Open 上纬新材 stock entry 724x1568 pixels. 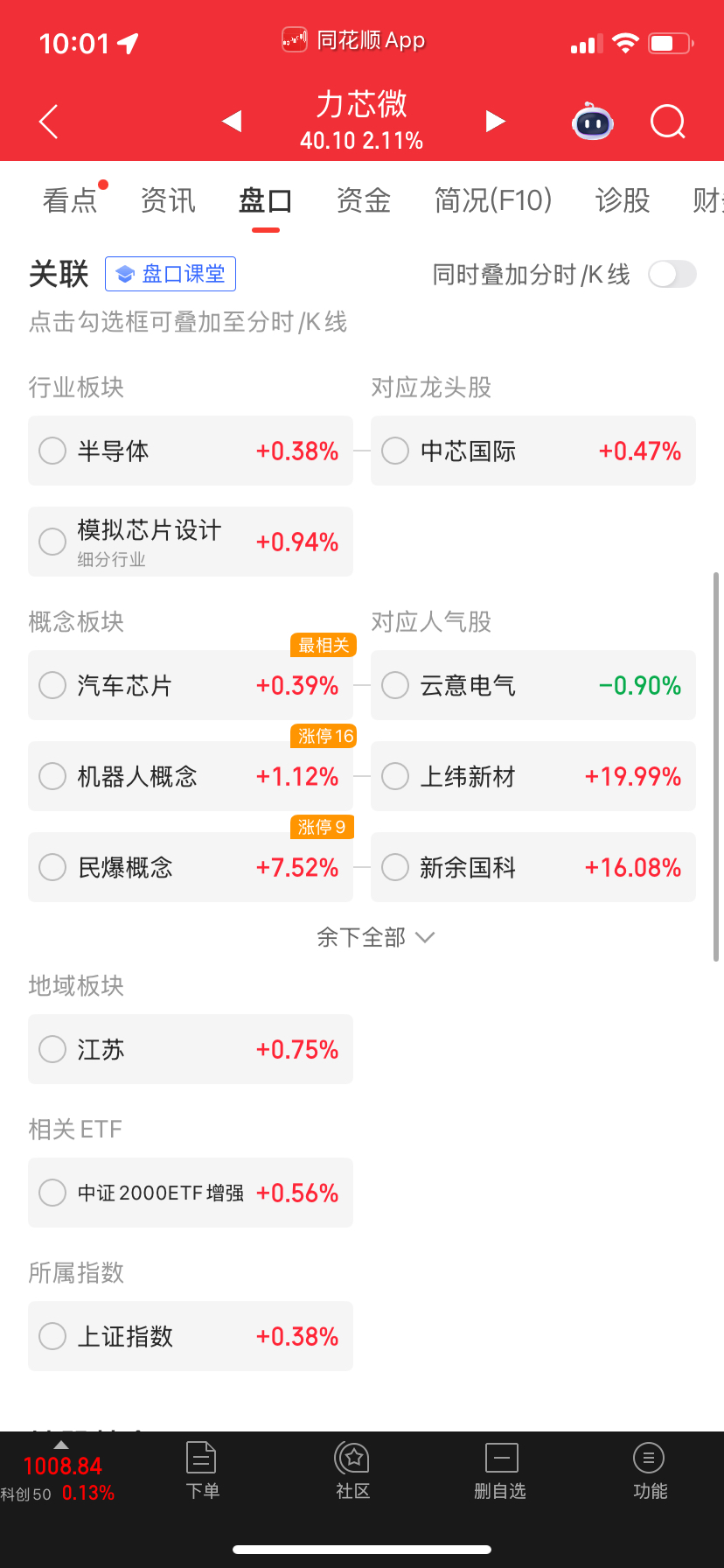pos(533,776)
